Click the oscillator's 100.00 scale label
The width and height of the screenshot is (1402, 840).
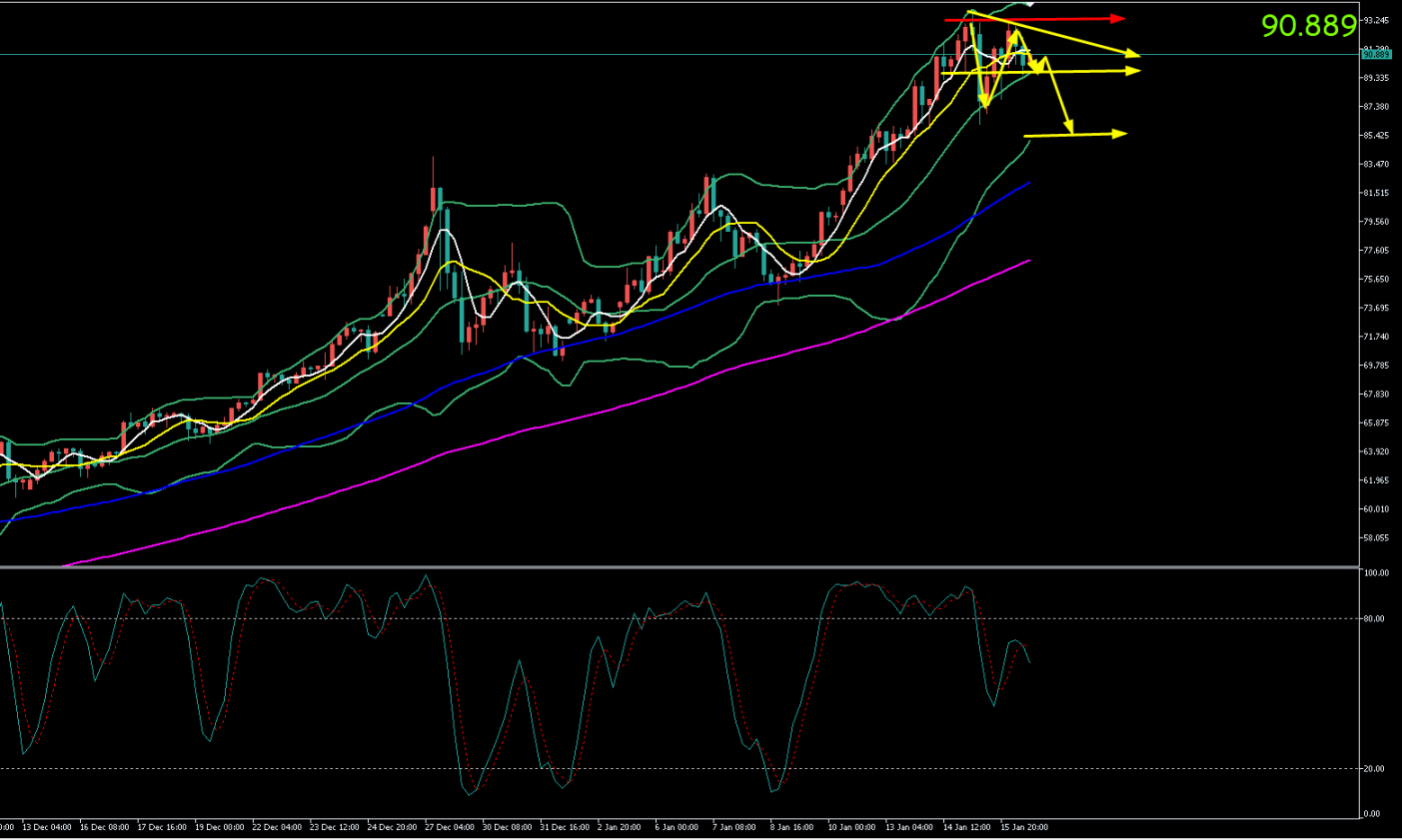click(1376, 573)
